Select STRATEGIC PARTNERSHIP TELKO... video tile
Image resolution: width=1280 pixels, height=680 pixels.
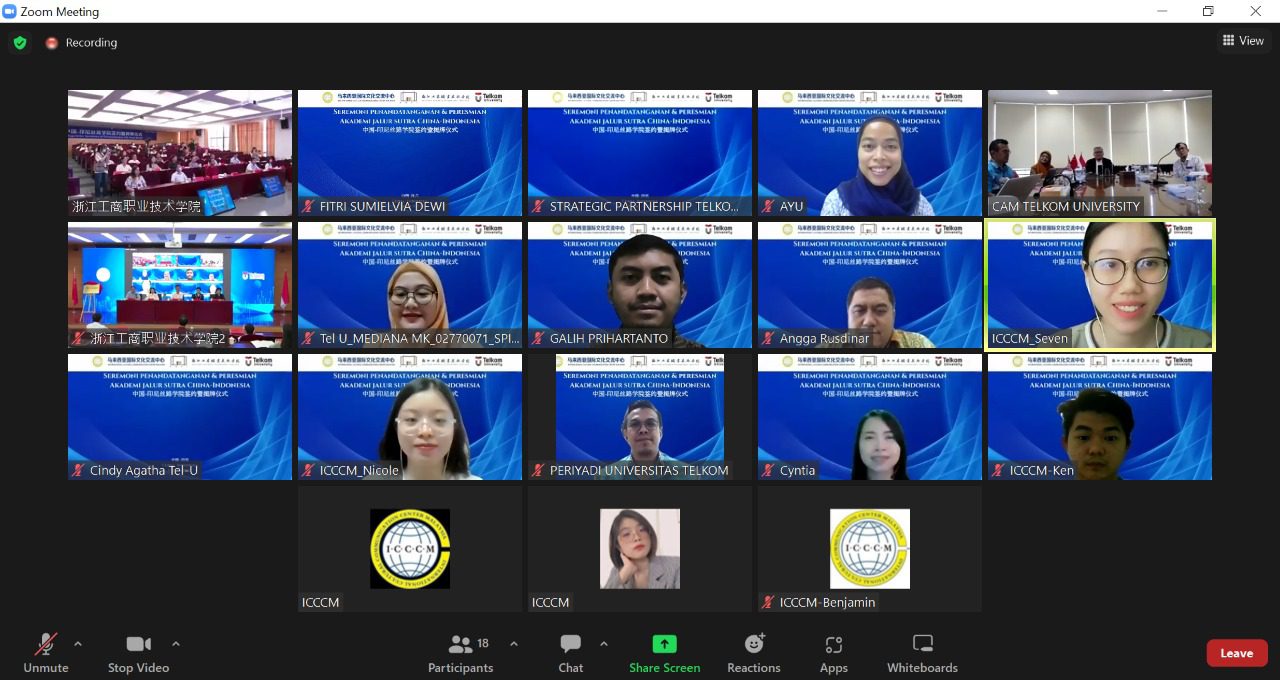pos(640,153)
